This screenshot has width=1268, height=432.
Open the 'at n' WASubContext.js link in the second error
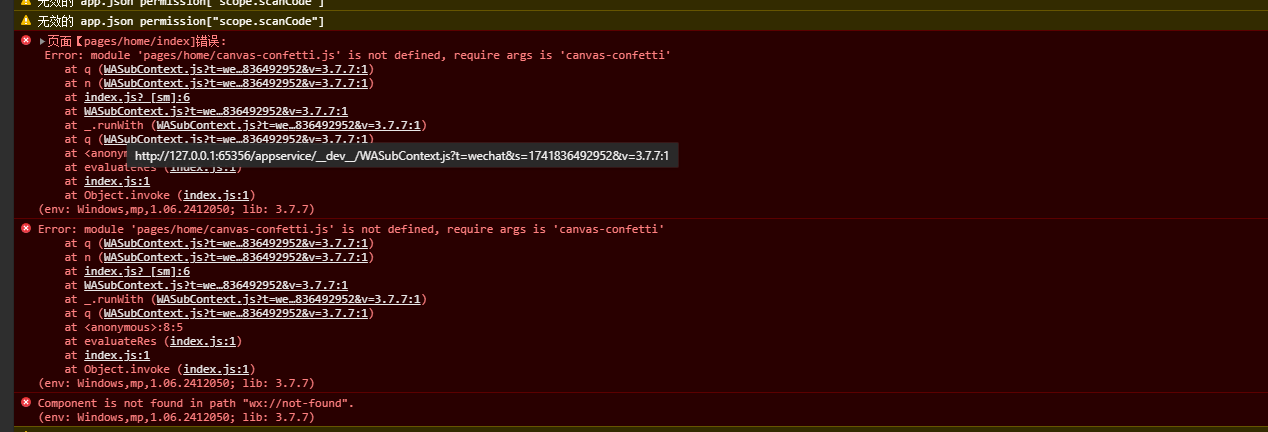[x=236, y=257]
